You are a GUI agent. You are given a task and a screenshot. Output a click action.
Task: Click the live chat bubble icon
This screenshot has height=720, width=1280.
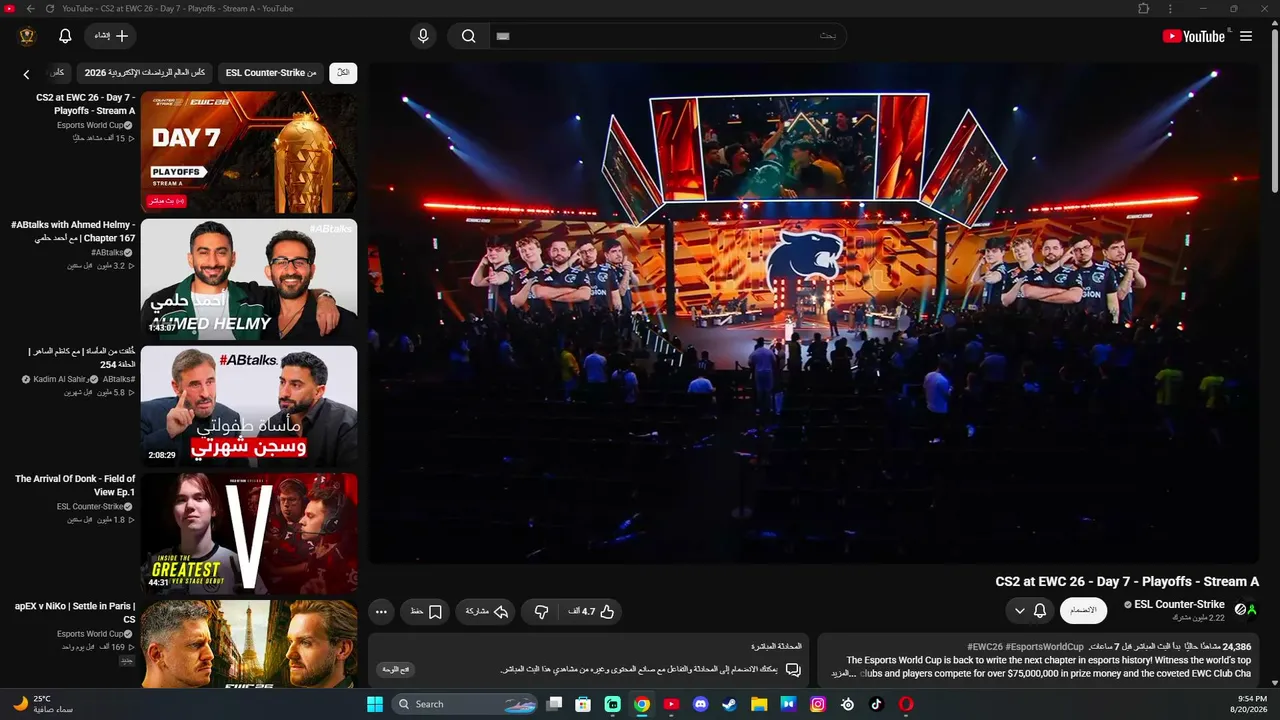tap(793, 669)
